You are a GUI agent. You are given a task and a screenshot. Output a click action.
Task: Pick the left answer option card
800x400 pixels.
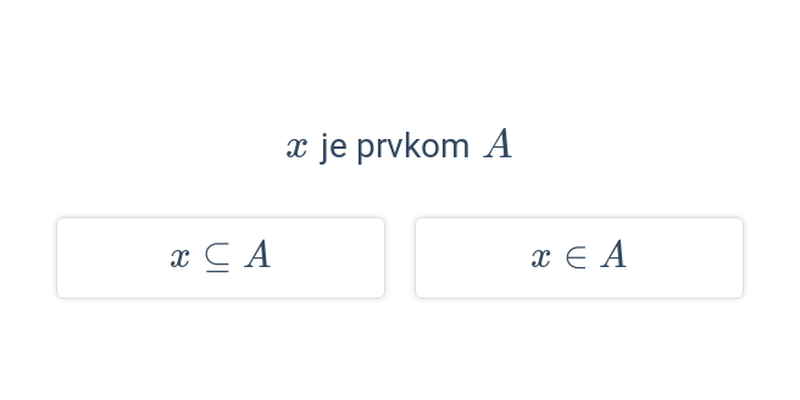220,258
